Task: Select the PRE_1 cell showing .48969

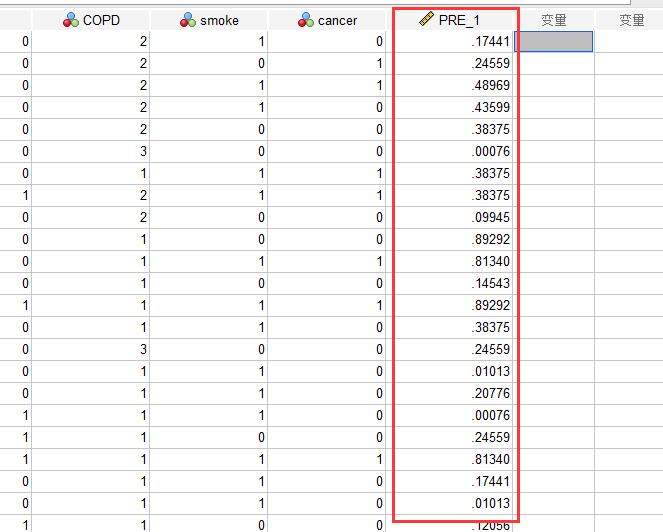Action: click(x=450, y=85)
